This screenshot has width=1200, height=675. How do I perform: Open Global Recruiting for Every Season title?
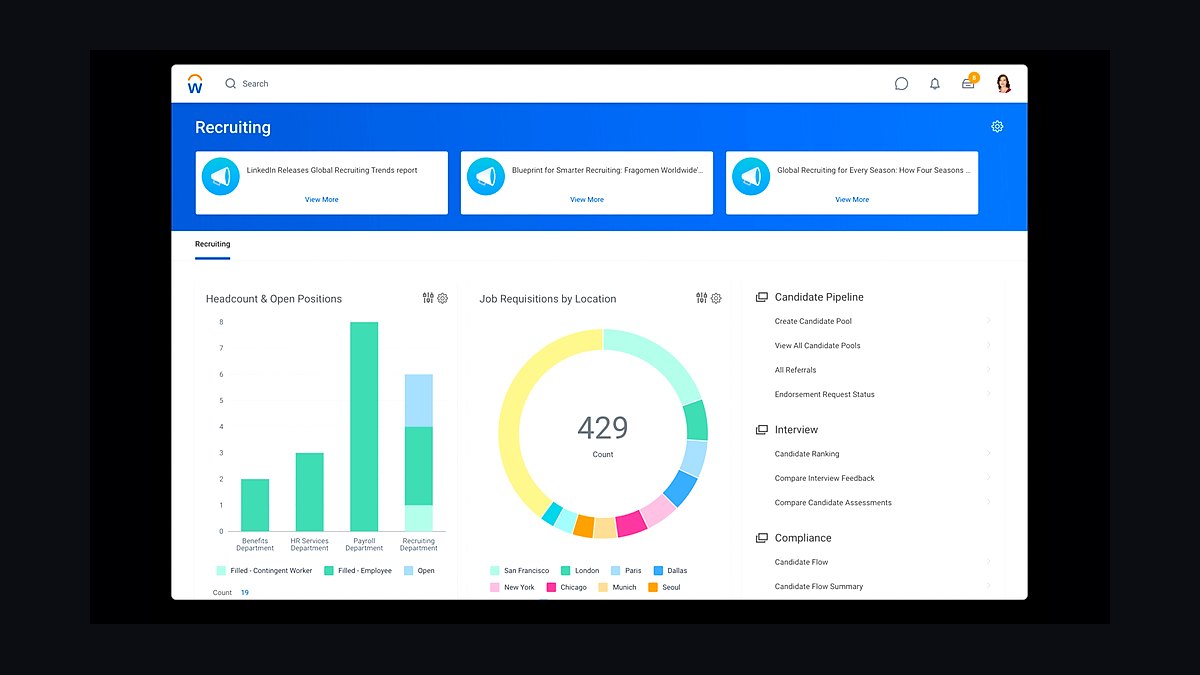873,170
